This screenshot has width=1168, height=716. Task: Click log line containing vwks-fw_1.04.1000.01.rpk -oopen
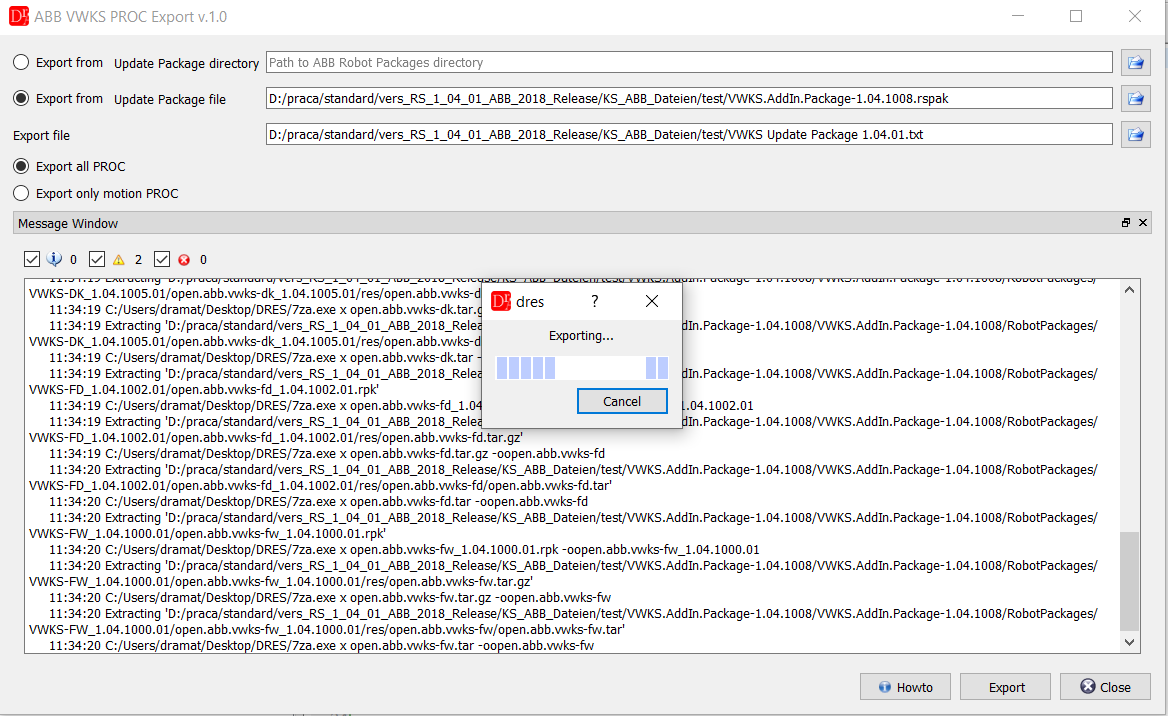pos(404,549)
